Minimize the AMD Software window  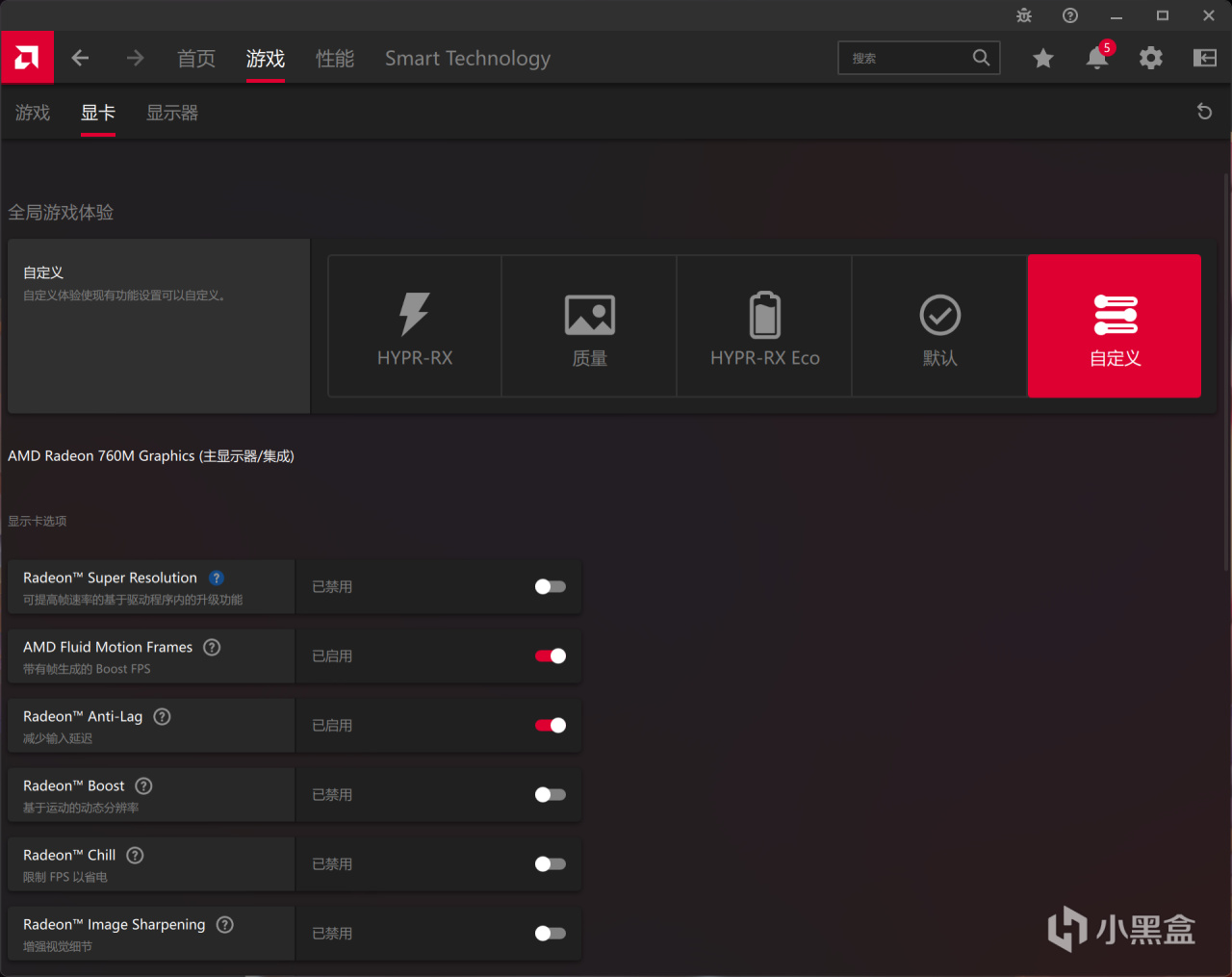(1116, 15)
